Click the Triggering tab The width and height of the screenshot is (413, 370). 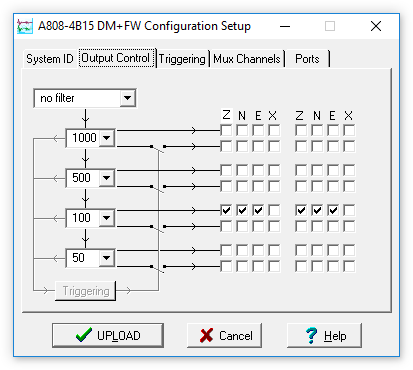point(182,59)
